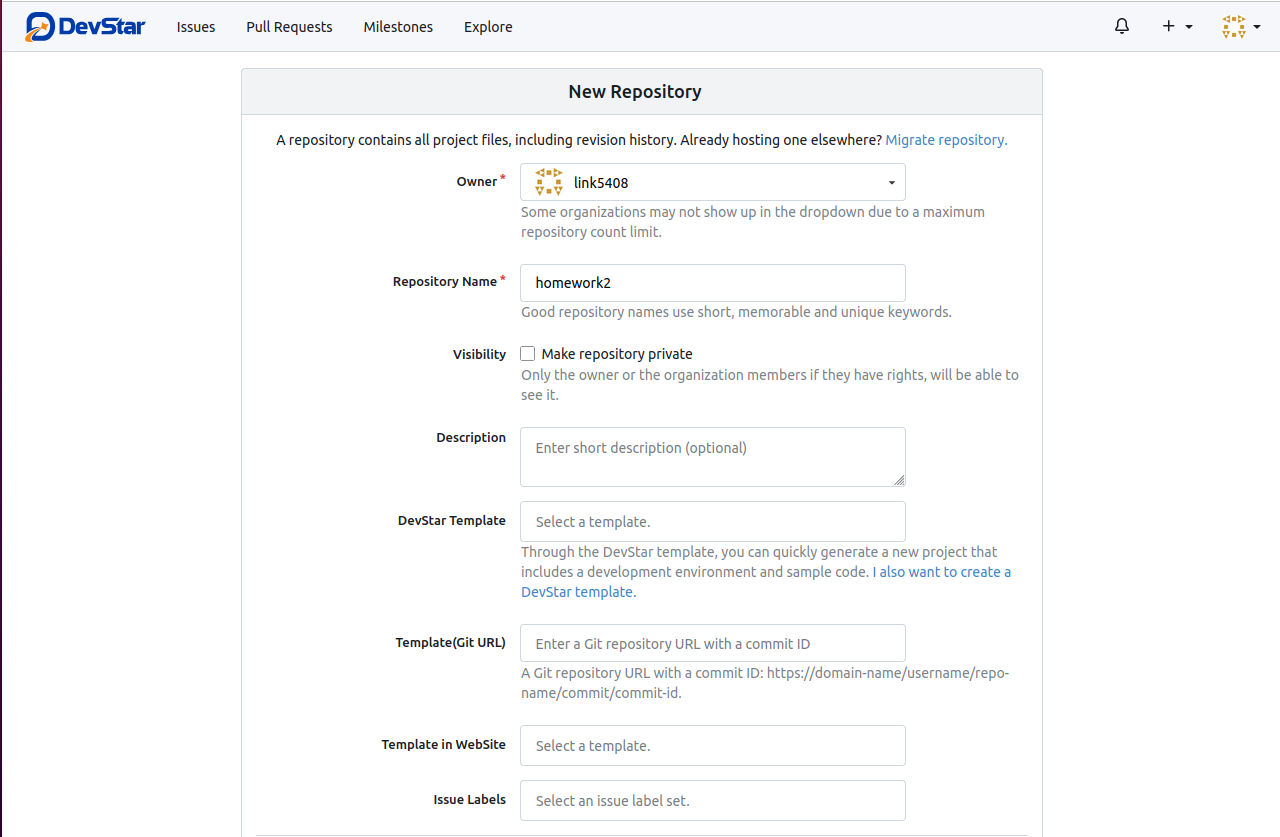Go to the Issues page

point(196,27)
